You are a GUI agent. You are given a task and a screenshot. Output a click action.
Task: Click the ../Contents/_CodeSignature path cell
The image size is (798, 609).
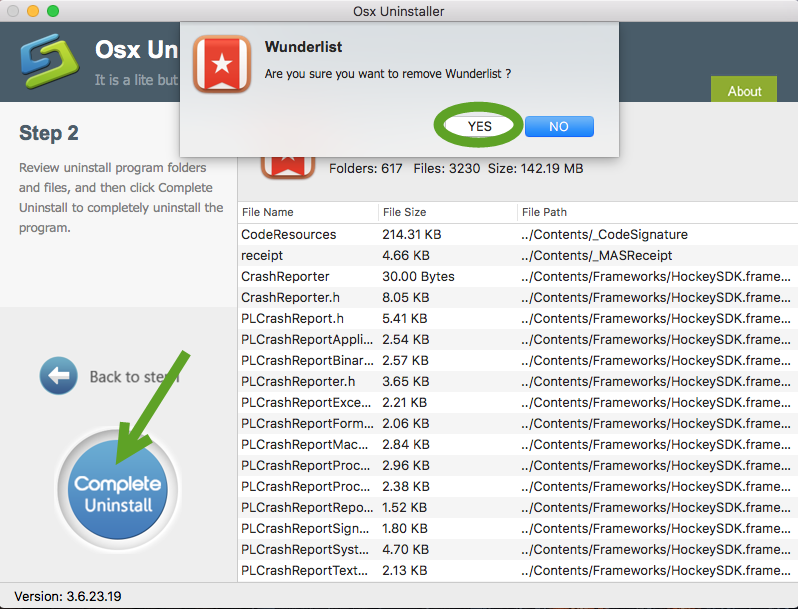tap(604, 235)
